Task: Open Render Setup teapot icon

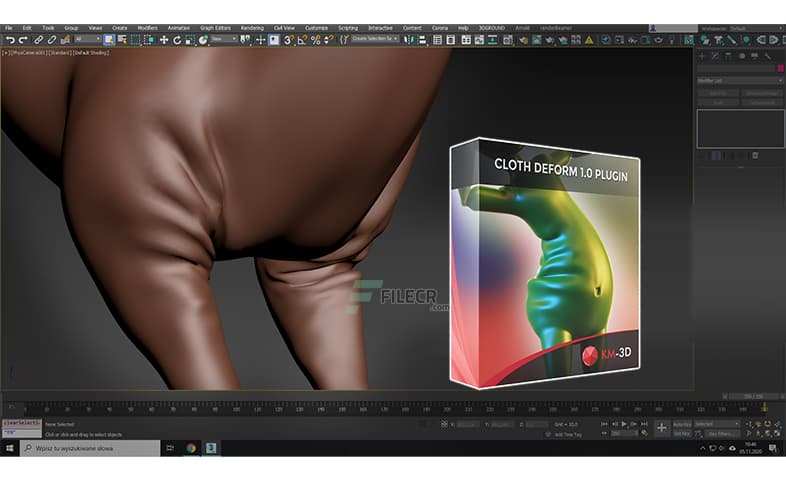Action: point(523,40)
